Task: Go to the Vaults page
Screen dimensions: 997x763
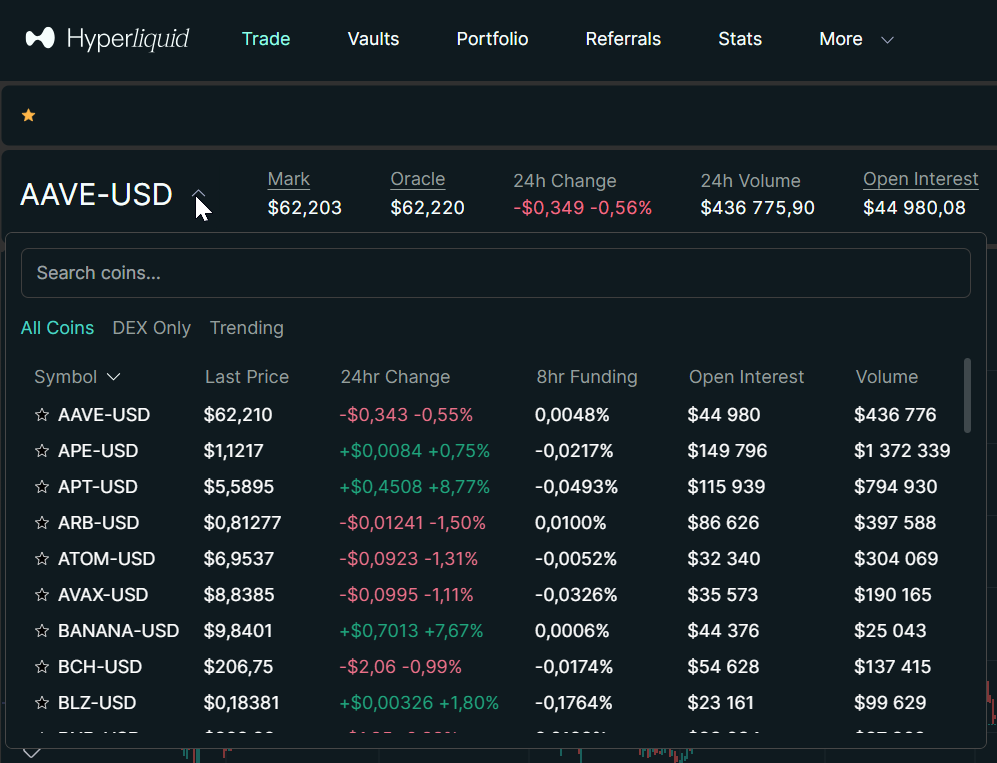Action: click(373, 39)
